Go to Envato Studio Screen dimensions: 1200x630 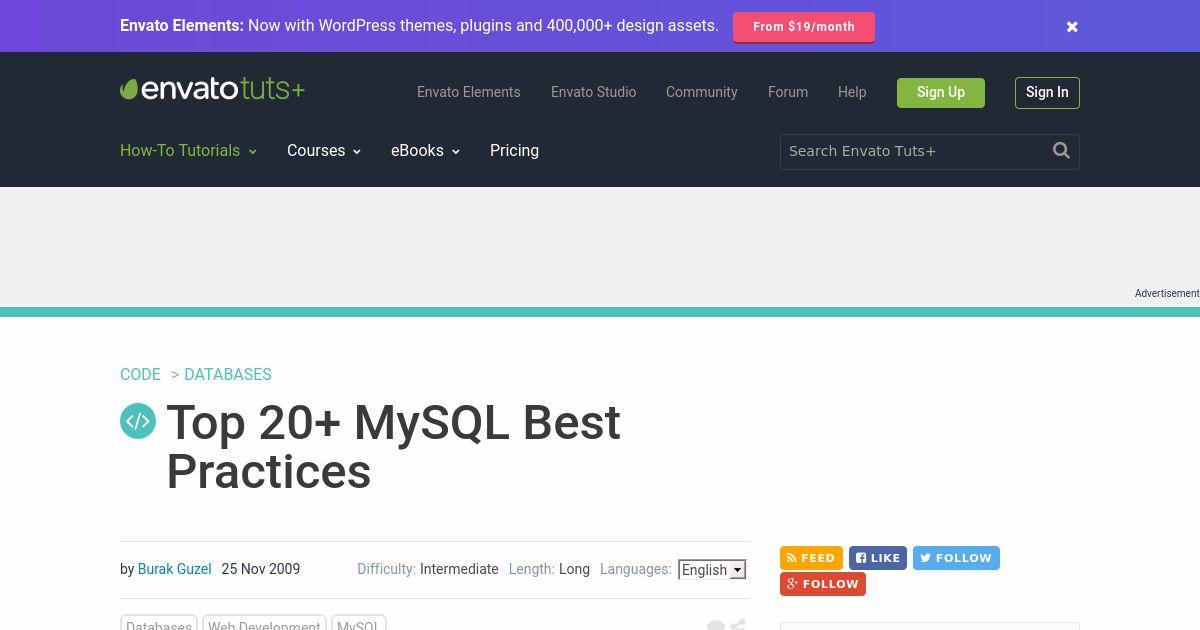coord(593,92)
